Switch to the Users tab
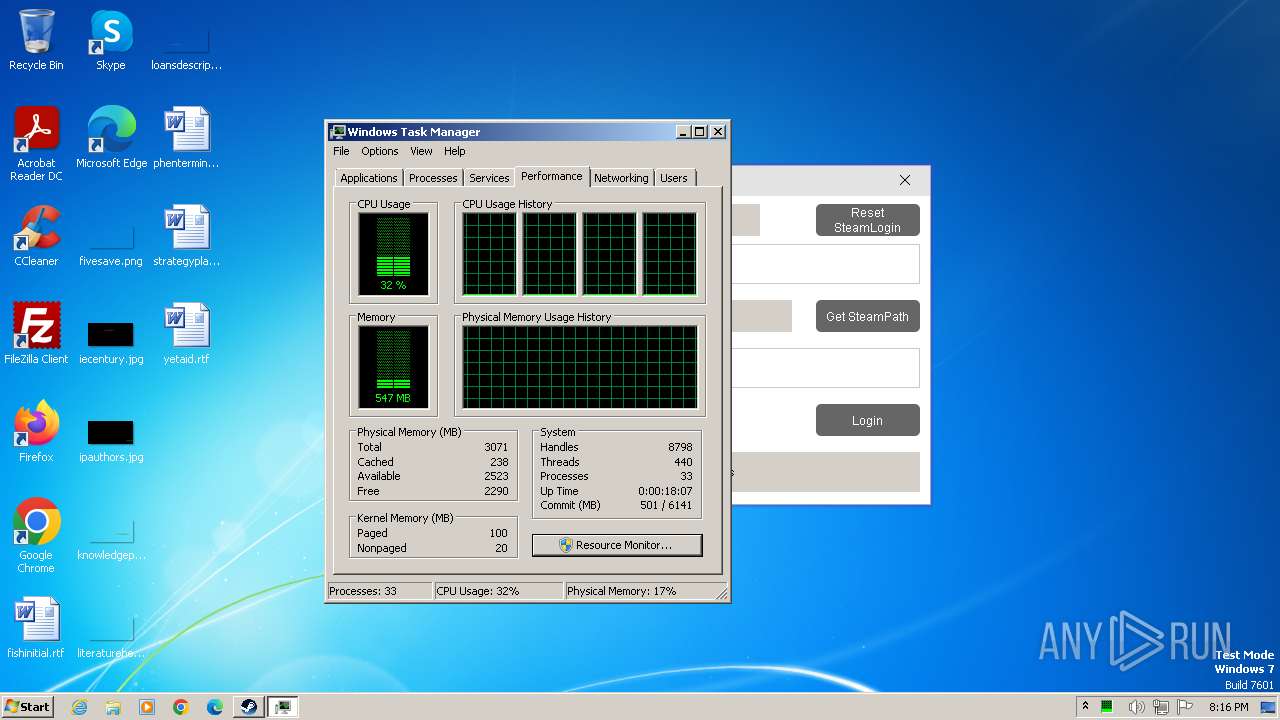Viewport: 1280px width, 720px height. pos(674,178)
